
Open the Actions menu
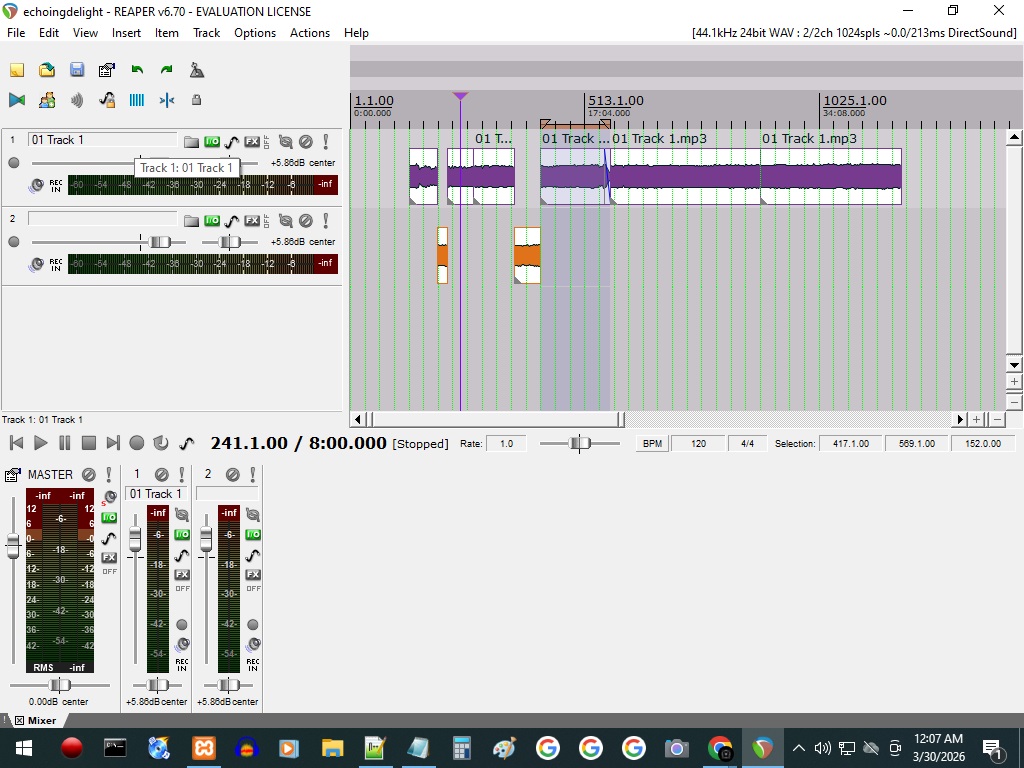[x=310, y=33]
